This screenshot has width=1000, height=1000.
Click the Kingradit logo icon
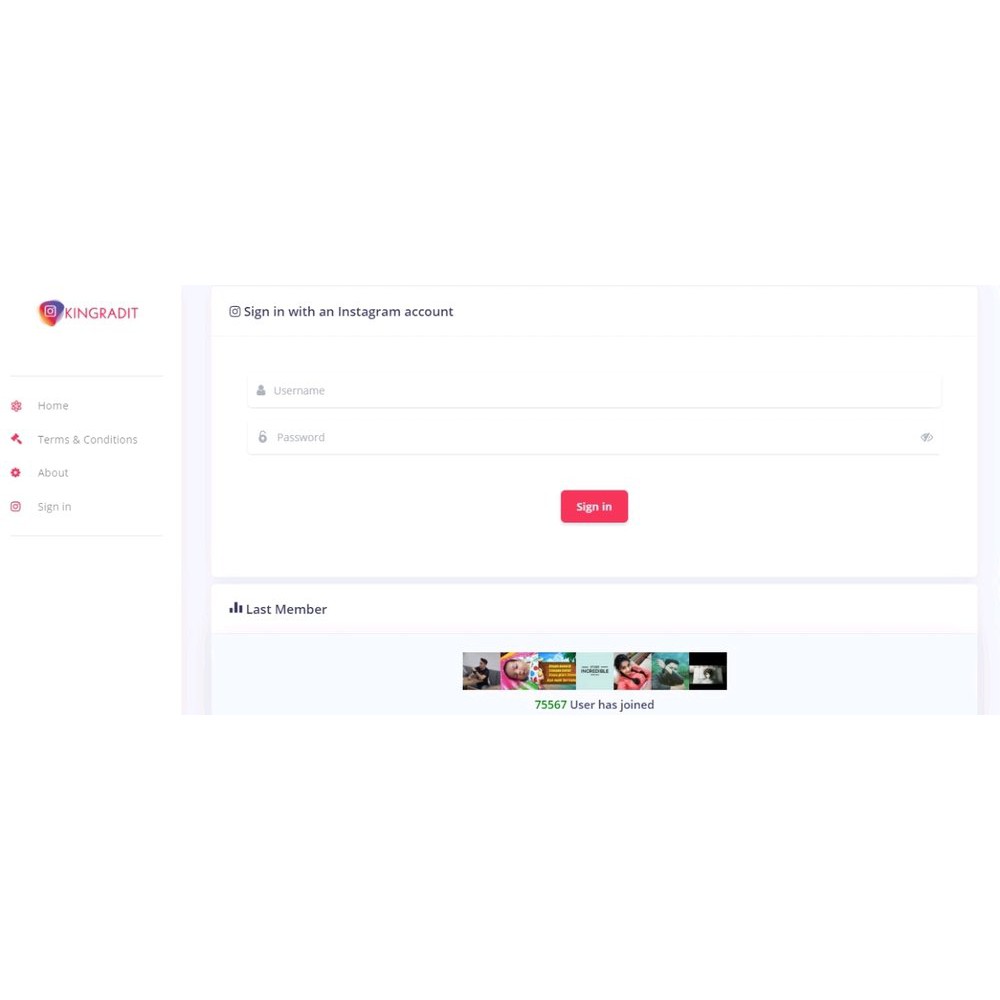coord(51,312)
